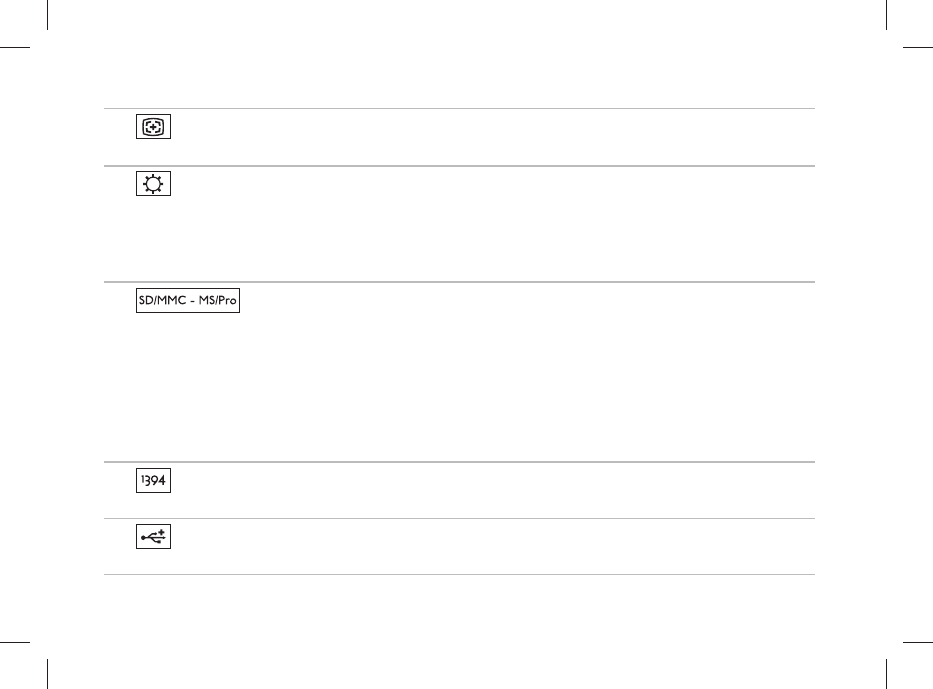Click the bottom-left vertical crop mark
This screenshot has width=933, height=689.
click(x=48, y=674)
